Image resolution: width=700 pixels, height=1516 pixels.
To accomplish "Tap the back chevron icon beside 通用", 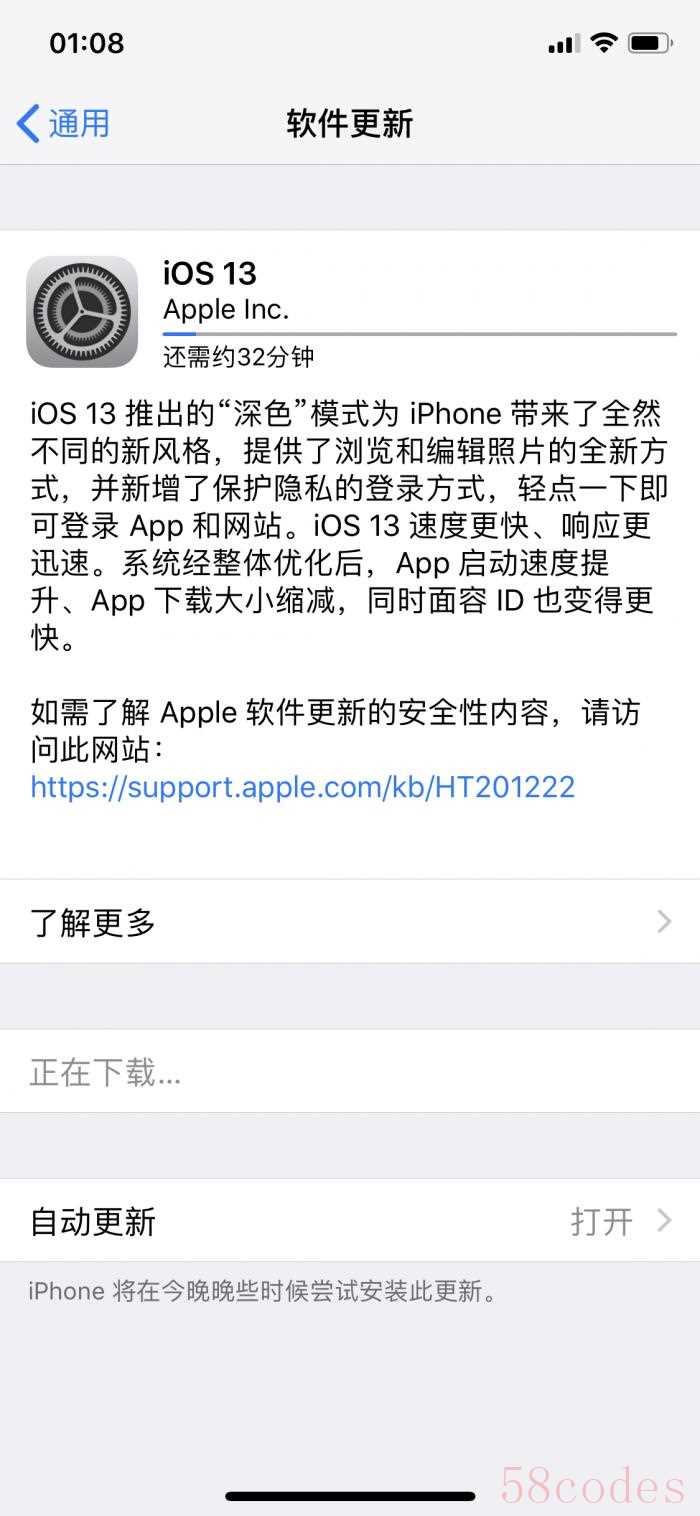I will point(28,124).
